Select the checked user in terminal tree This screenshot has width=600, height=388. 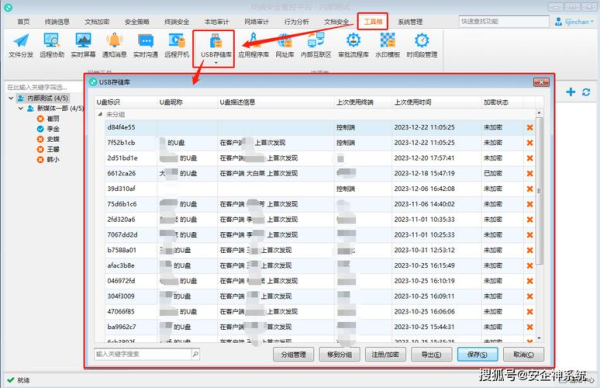pyautogui.click(x=49, y=129)
